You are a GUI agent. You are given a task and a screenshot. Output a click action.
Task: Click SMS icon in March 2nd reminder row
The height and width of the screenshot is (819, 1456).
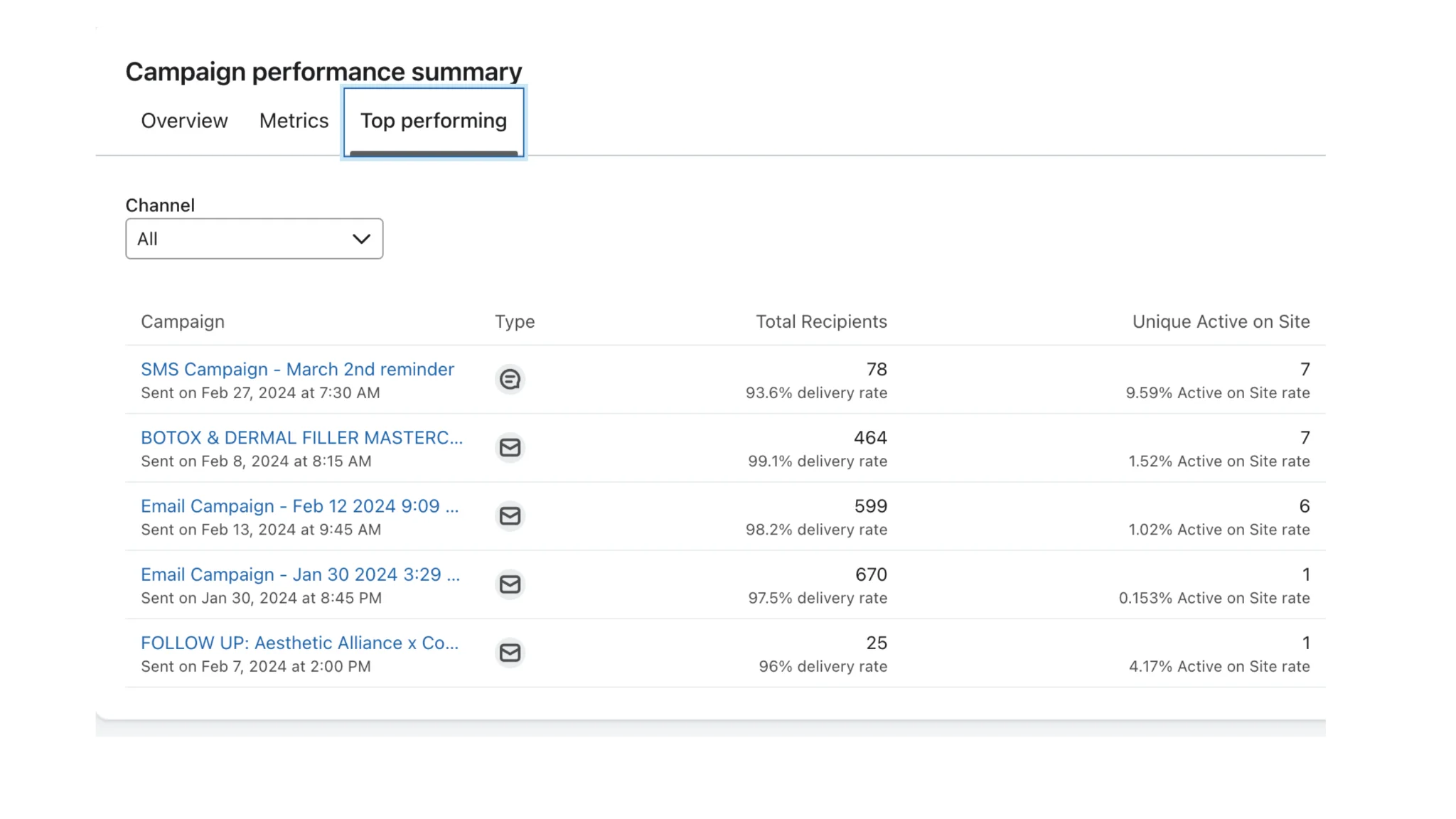point(510,380)
